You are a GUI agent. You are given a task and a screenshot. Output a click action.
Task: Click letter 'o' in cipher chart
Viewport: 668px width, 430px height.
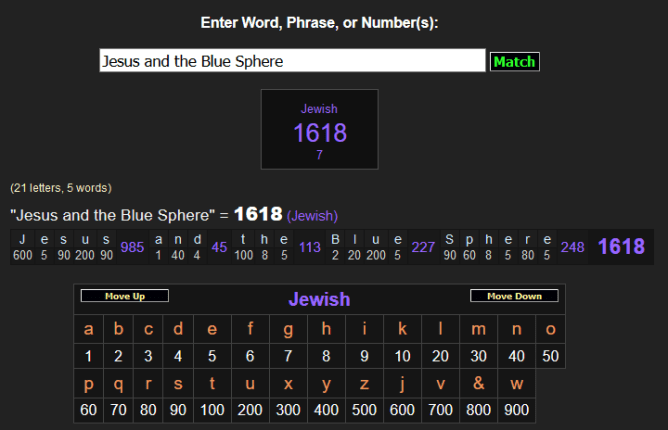[x=550, y=329]
